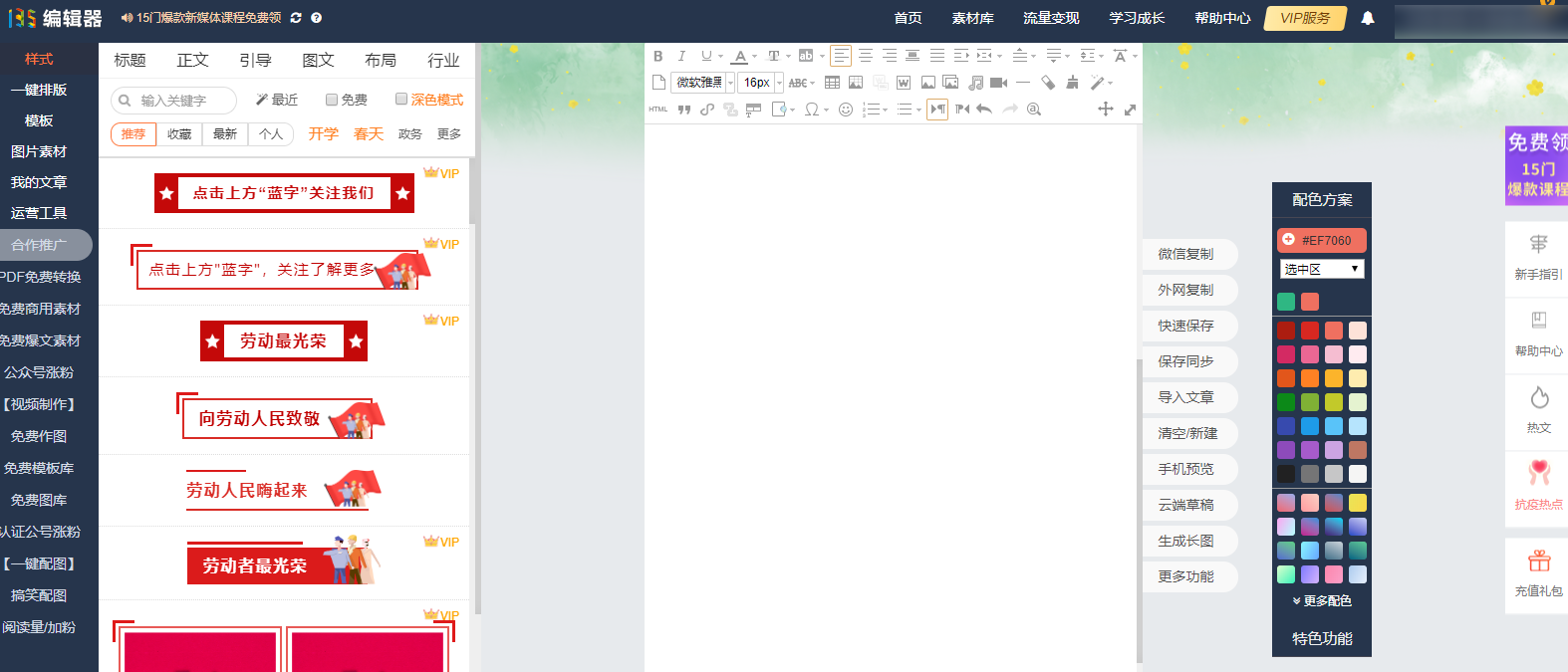Open the VIP服务 button

pos(1305,18)
